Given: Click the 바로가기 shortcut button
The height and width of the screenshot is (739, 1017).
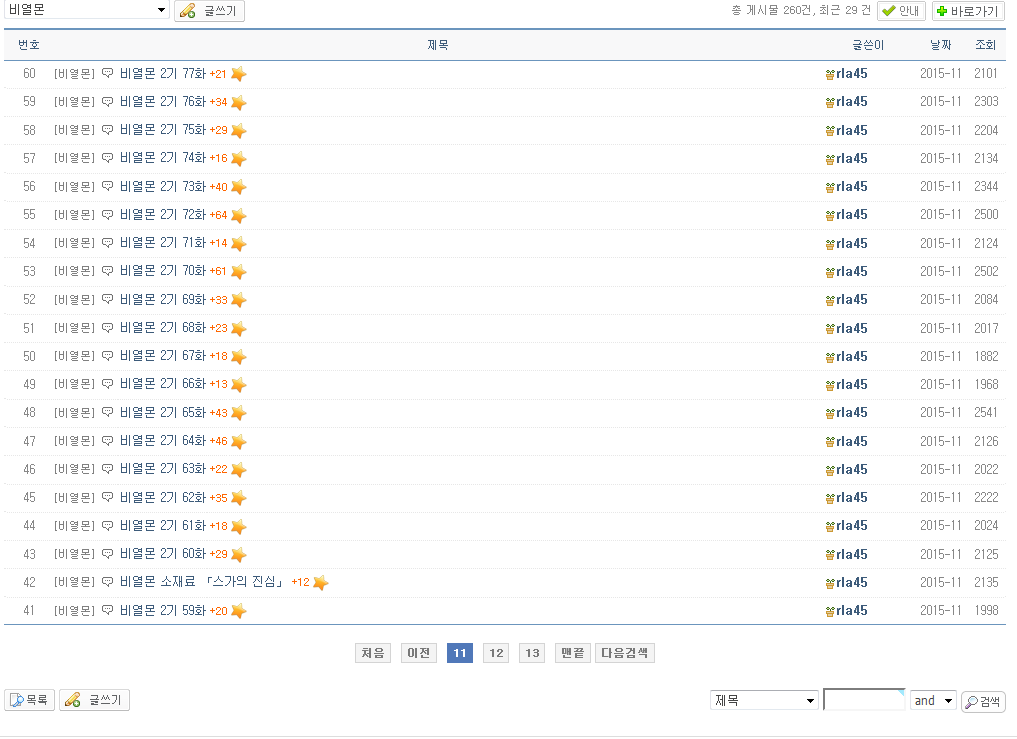Looking at the screenshot, I should click(x=967, y=11).
